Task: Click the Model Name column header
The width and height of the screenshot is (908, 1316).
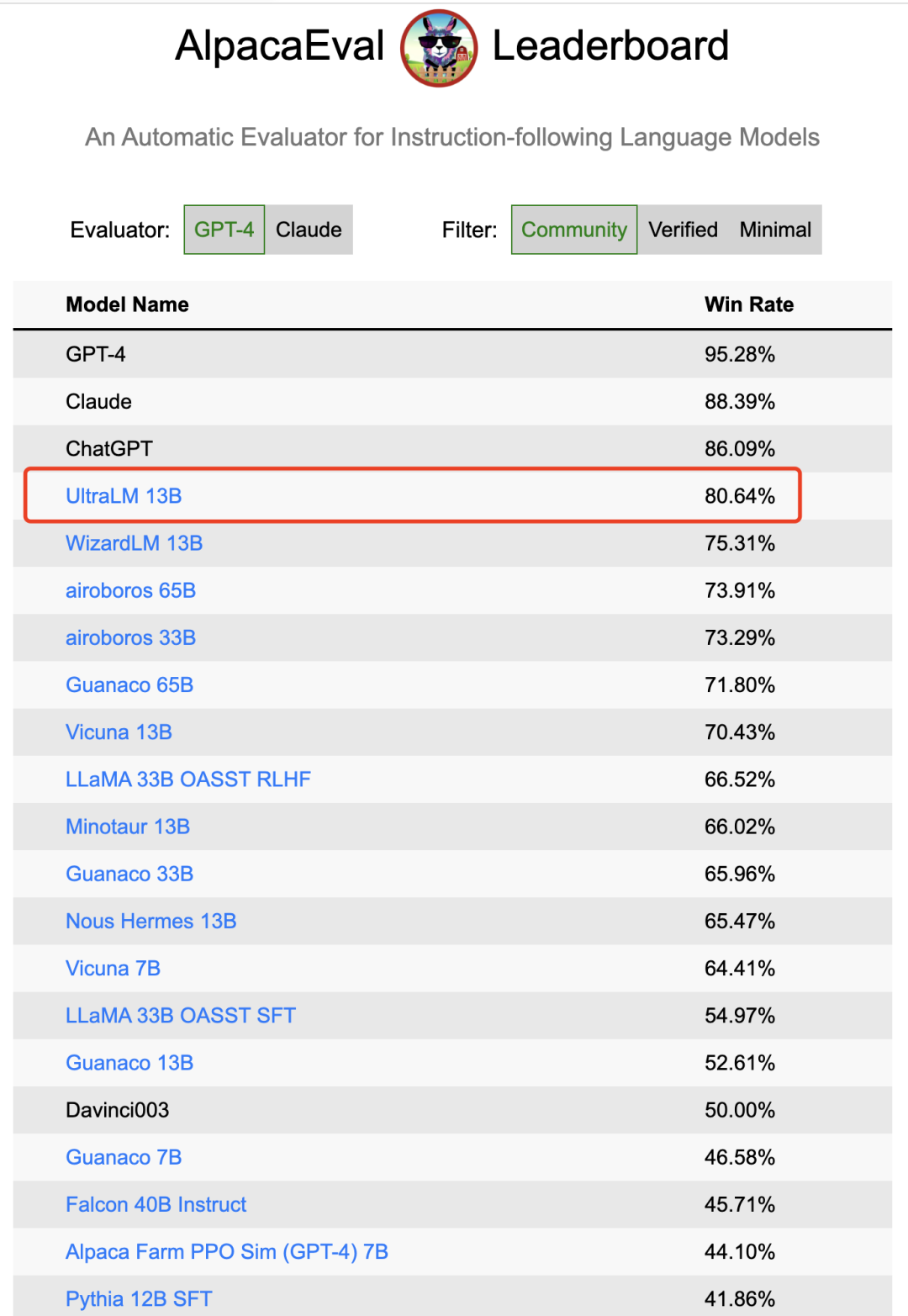Action: [x=128, y=304]
